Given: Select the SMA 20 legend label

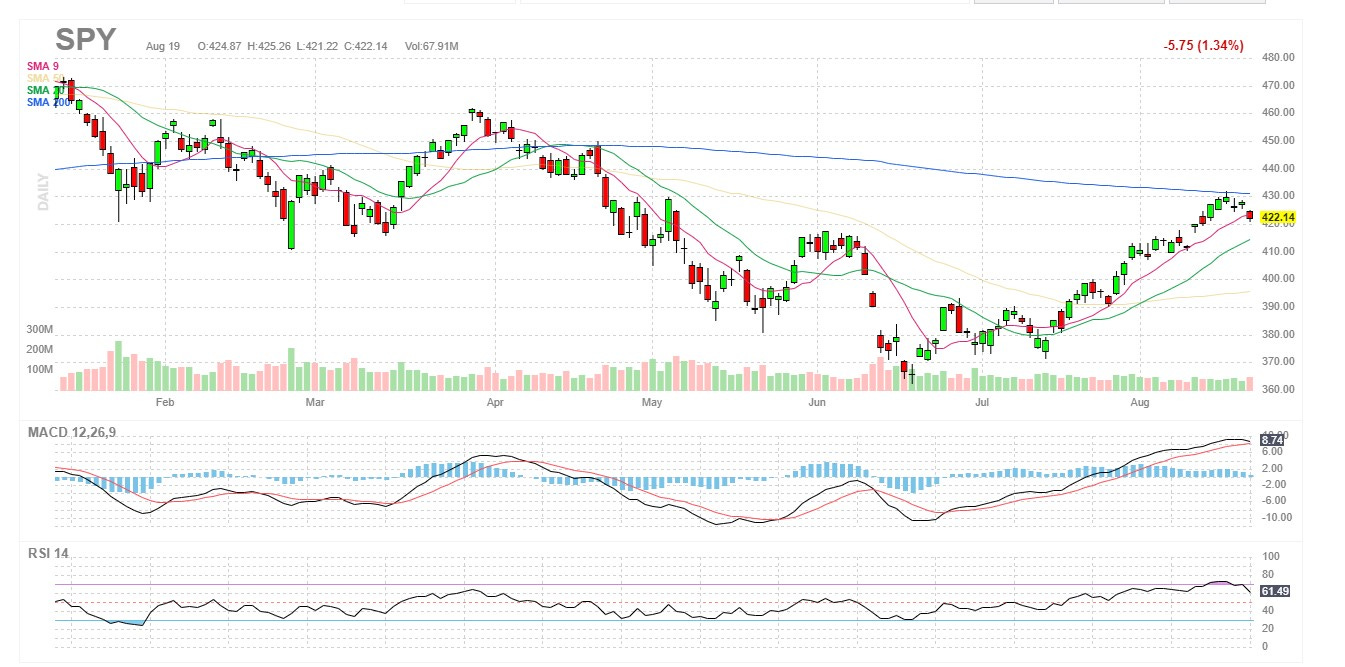Looking at the screenshot, I should pyautogui.click(x=44, y=90).
